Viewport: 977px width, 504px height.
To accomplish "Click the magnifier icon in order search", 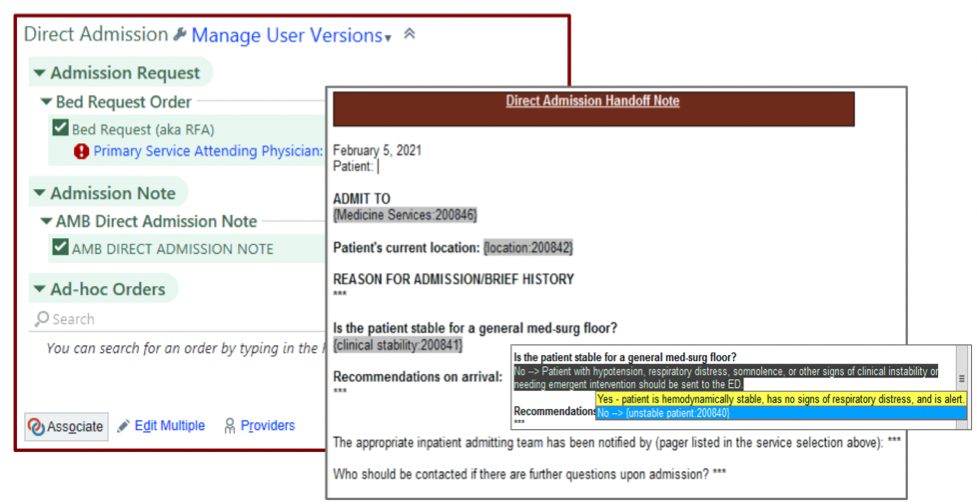I will (x=41, y=319).
